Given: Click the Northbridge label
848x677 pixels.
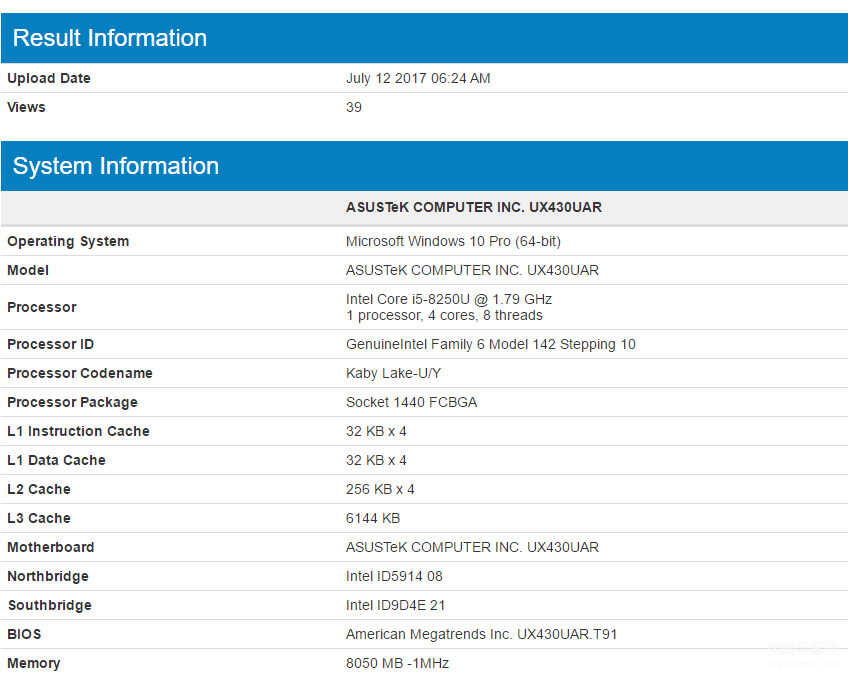Looking at the screenshot, I should [x=48, y=576].
